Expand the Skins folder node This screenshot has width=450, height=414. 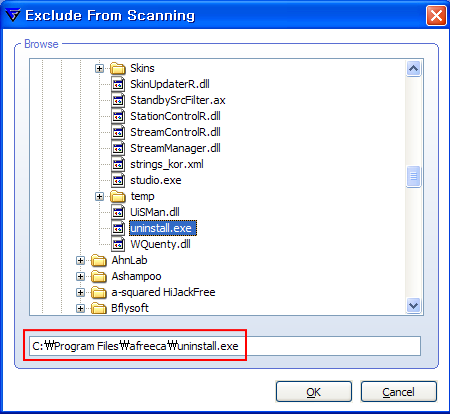(99, 68)
